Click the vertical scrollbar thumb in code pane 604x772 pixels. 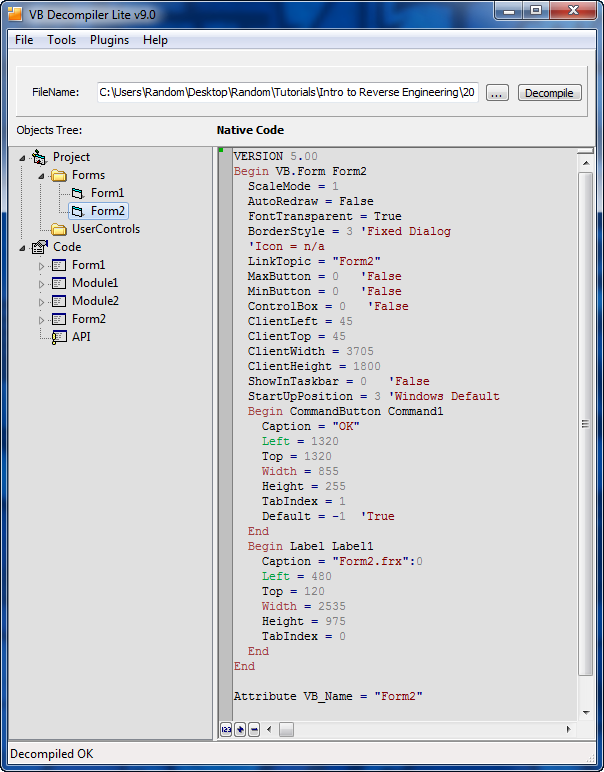(x=586, y=424)
